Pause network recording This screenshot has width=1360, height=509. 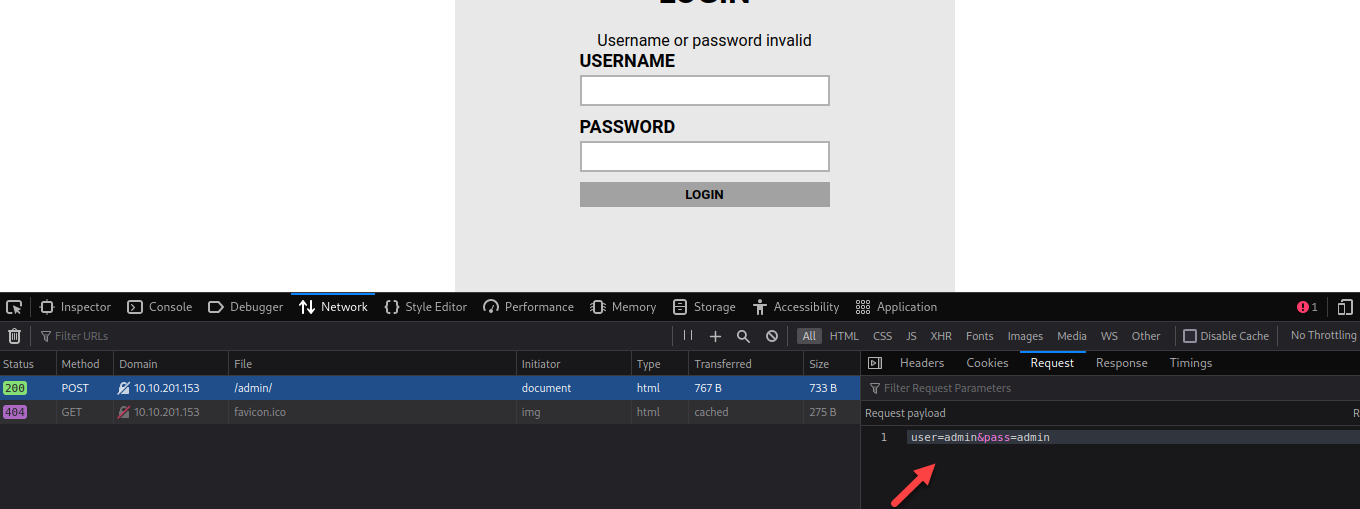tap(688, 336)
